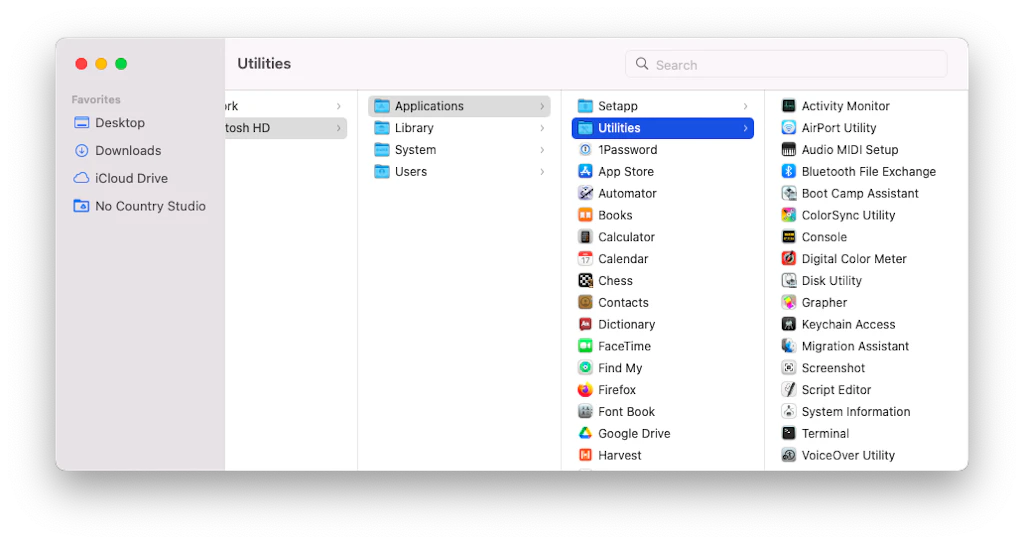Select the Grapher app icon
This screenshot has width=1024, height=544.
788,302
